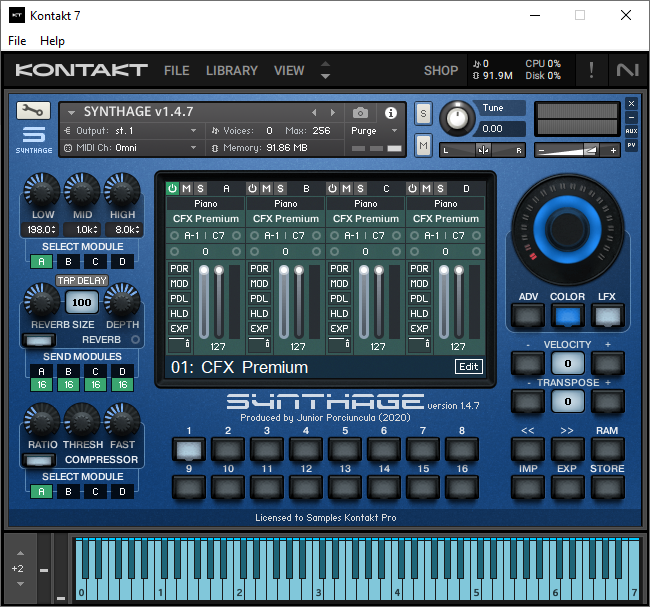The height and width of the screenshot is (607, 650).
Task: Minimize the instrument view with minus icon
Action: (631, 117)
